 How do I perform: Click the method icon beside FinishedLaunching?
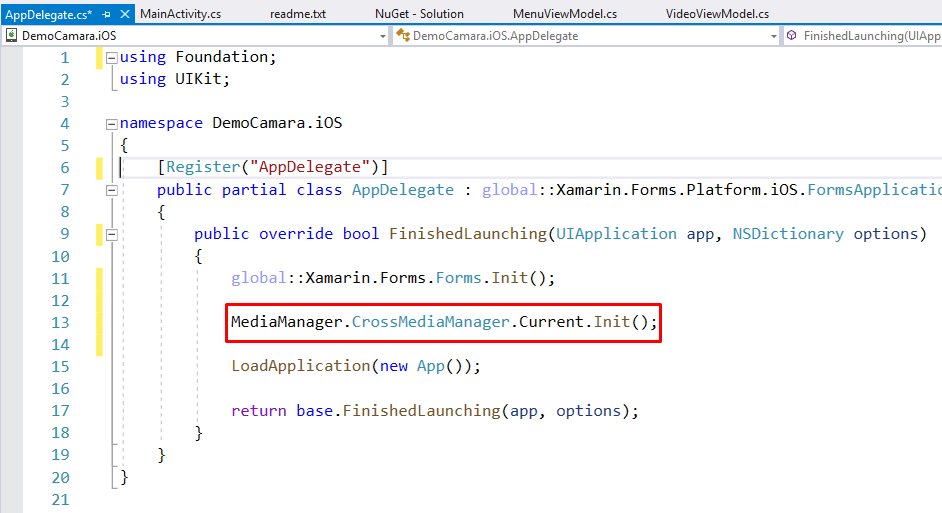pyautogui.click(x=792, y=35)
